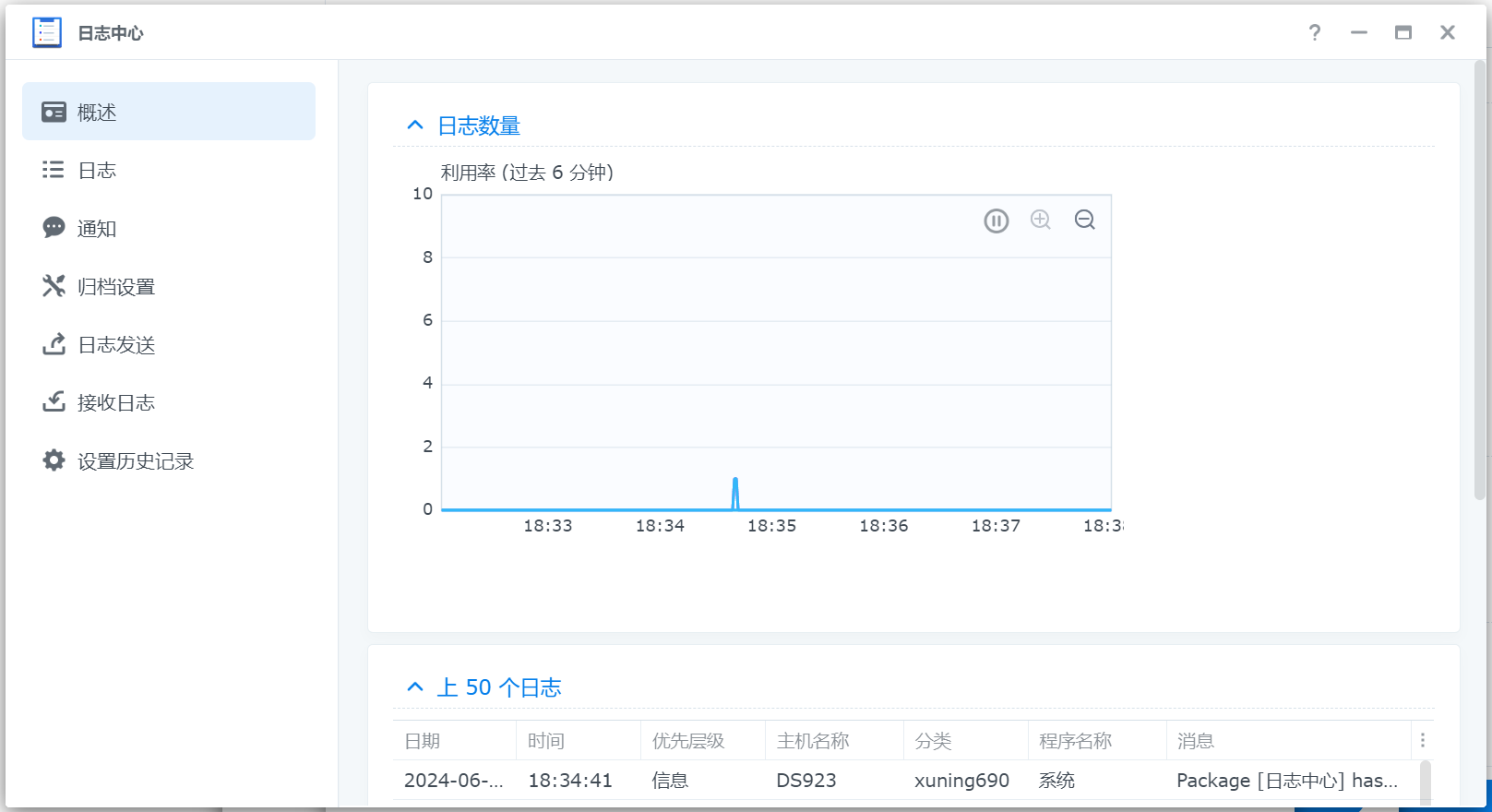Pause the log count chart
Image resolution: width=1492 pixels, height=812 pixels.
[997, 221]
